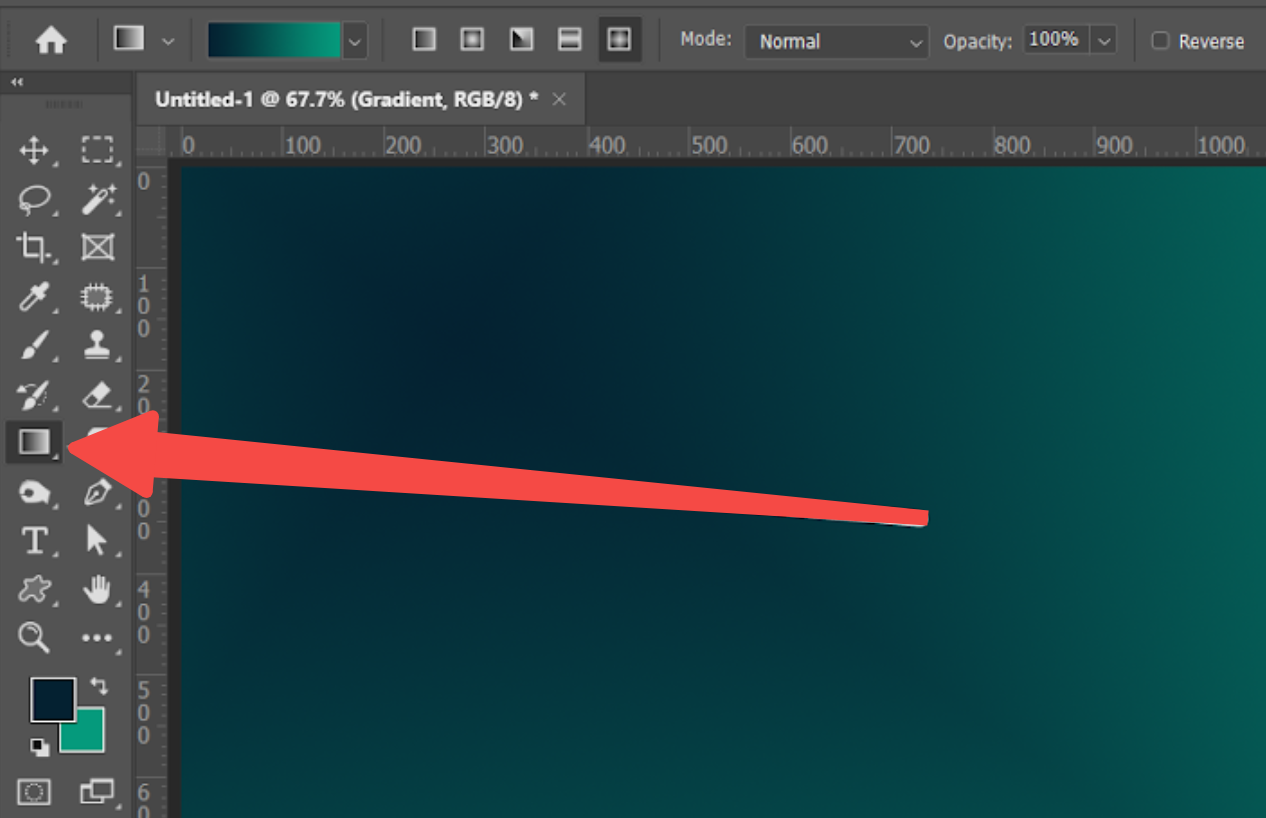Image resolution: width=1266 pixels, height=818 pixels.
Task: Select the Lasso tool
Action: 34,200
